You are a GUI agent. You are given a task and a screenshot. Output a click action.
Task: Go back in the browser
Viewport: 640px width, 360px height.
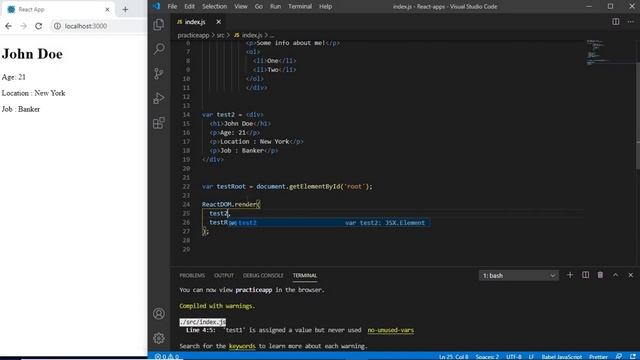(9, 26)
